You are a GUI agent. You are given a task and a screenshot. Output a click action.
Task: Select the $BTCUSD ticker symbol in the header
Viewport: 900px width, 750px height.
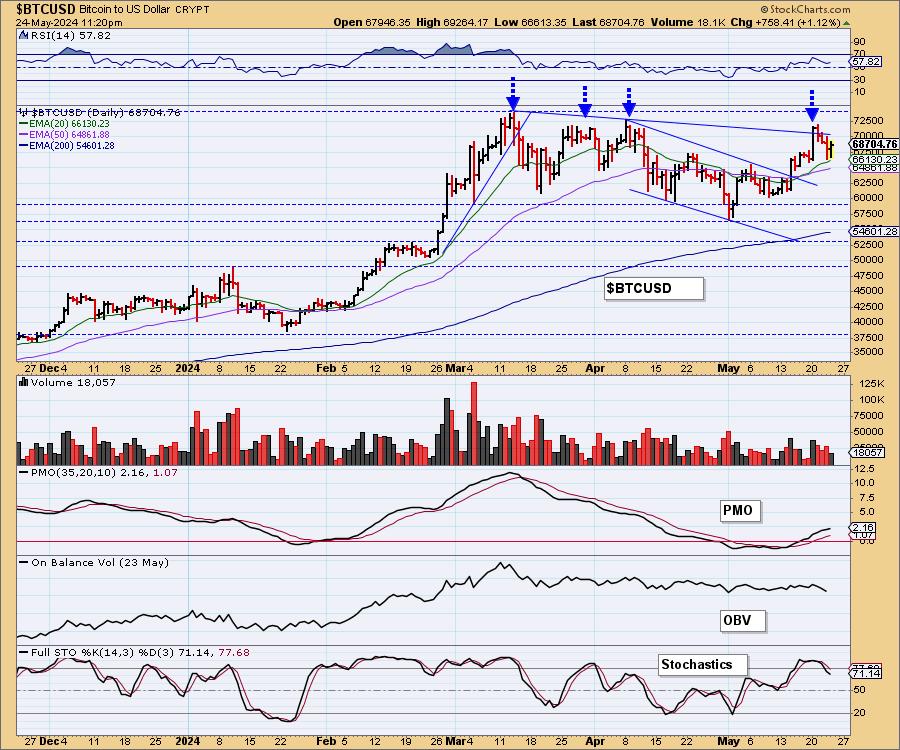tap(45, 9)
